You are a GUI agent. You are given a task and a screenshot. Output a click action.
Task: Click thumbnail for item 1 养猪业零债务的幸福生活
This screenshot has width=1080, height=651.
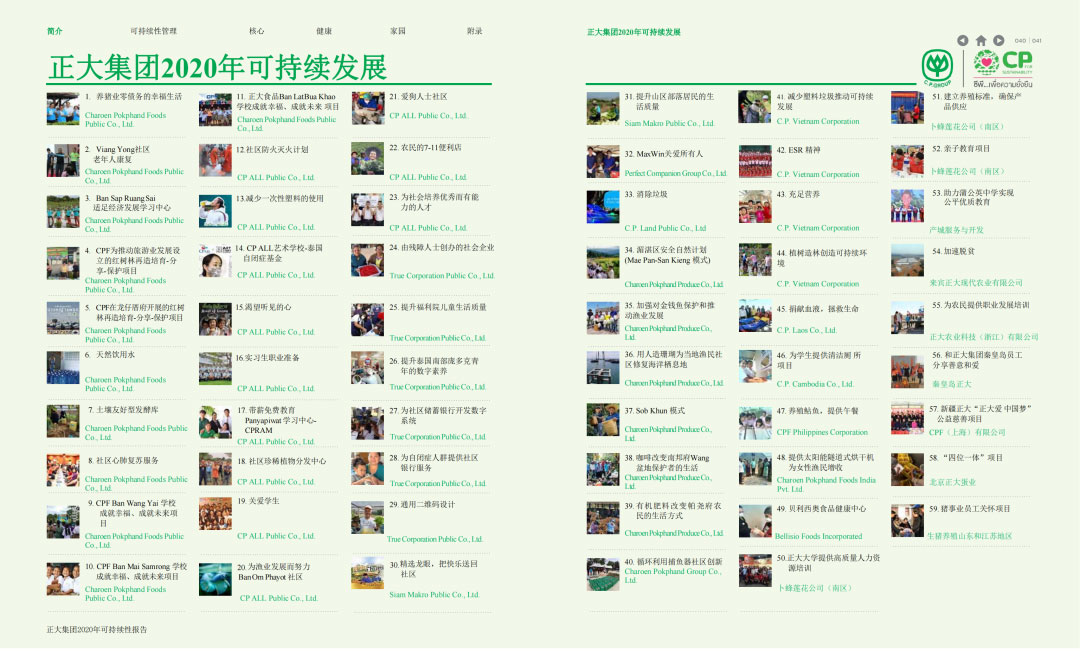(62, 108)
